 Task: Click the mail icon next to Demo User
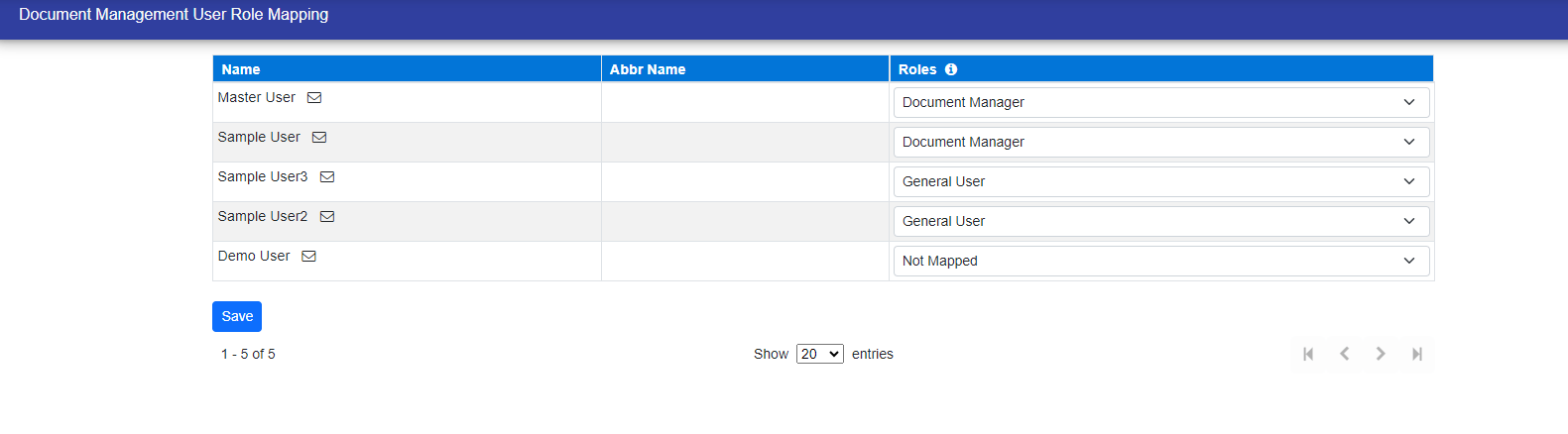[309, 257]
